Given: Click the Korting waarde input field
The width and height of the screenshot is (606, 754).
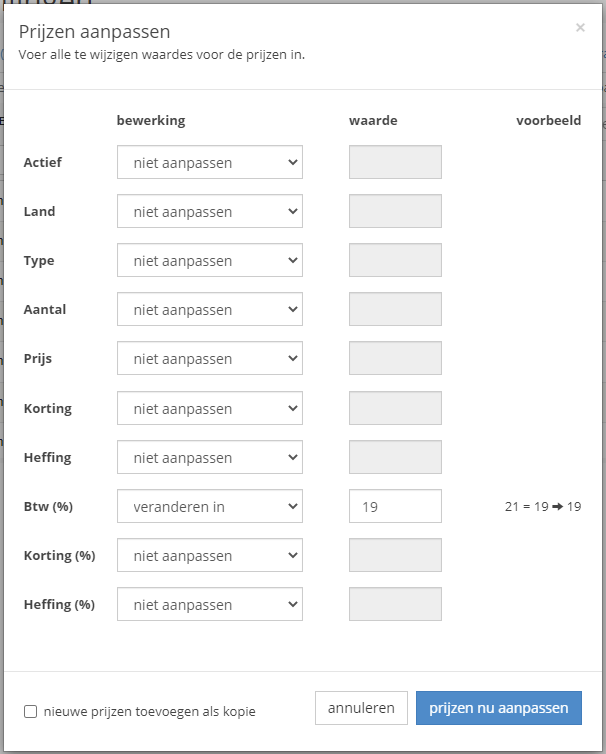Looking at the screenshot, I should tap(395, 408).
